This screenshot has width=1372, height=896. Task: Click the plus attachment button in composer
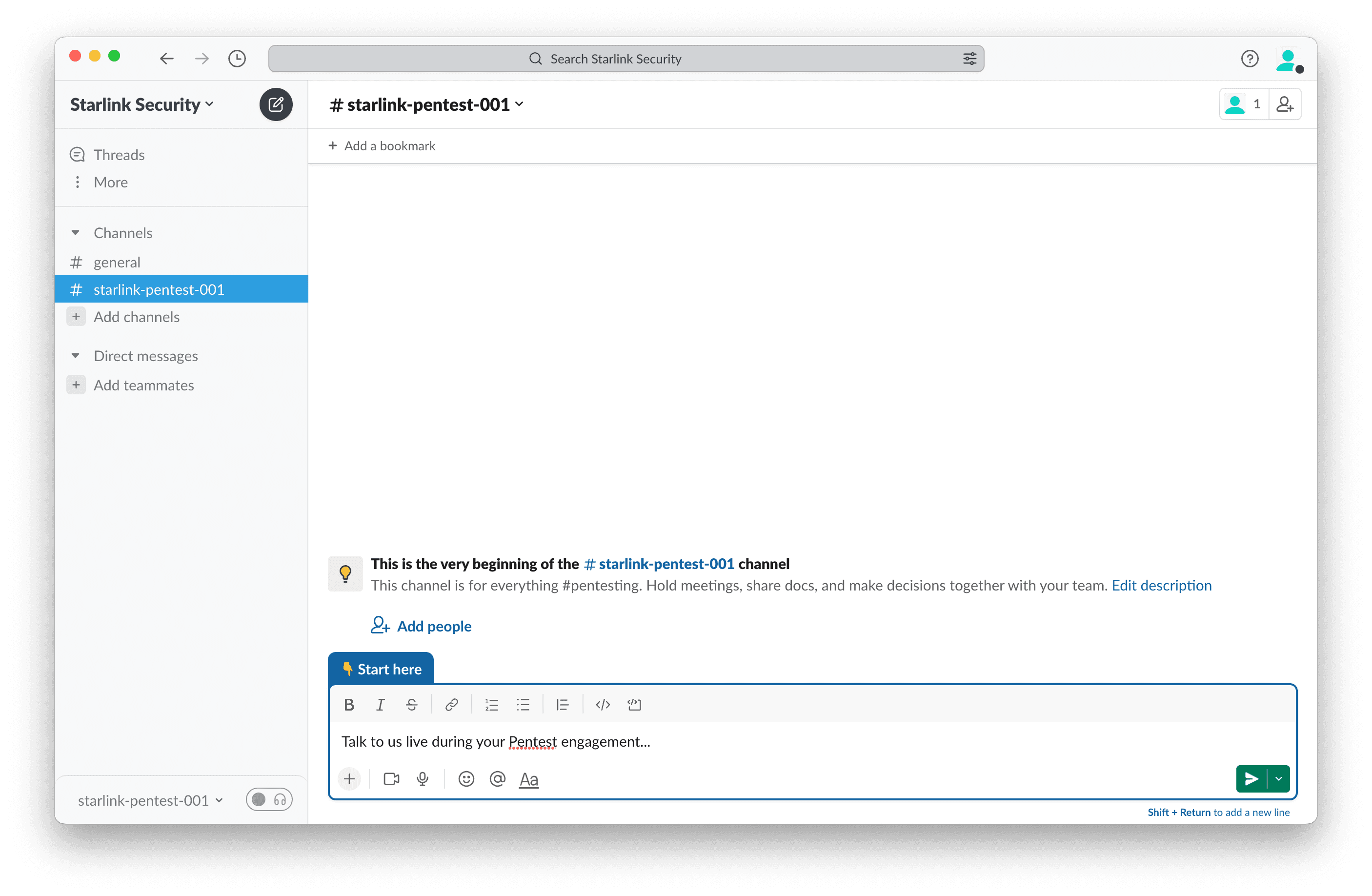coord(349,779)
